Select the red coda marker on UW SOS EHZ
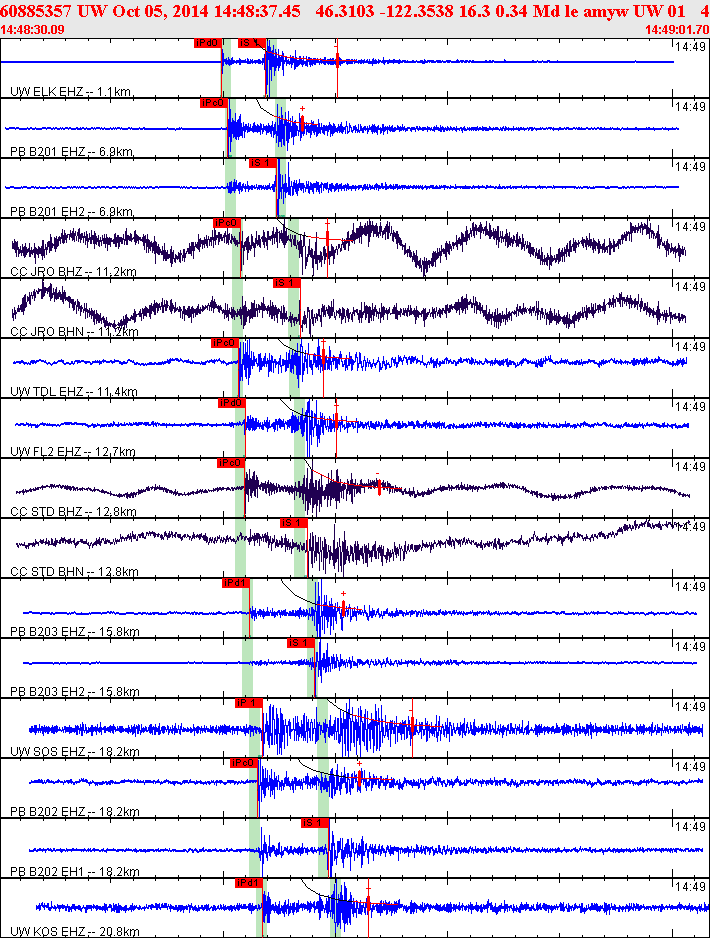Image resolution: width=710 pixels, height=938 pixels. [x=412, y=724]
